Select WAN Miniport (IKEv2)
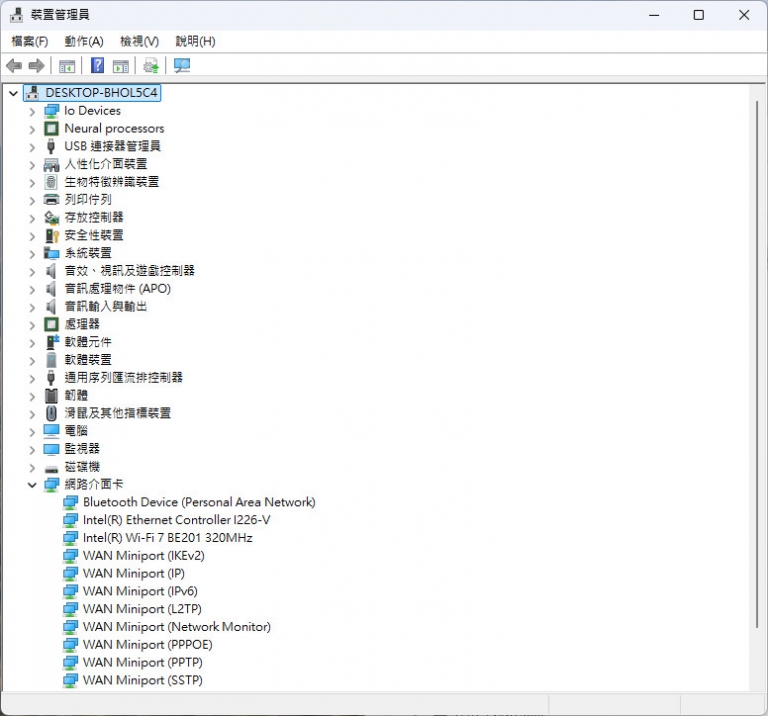The height and width of the screenshot is (716, 768). coord(144,556)
